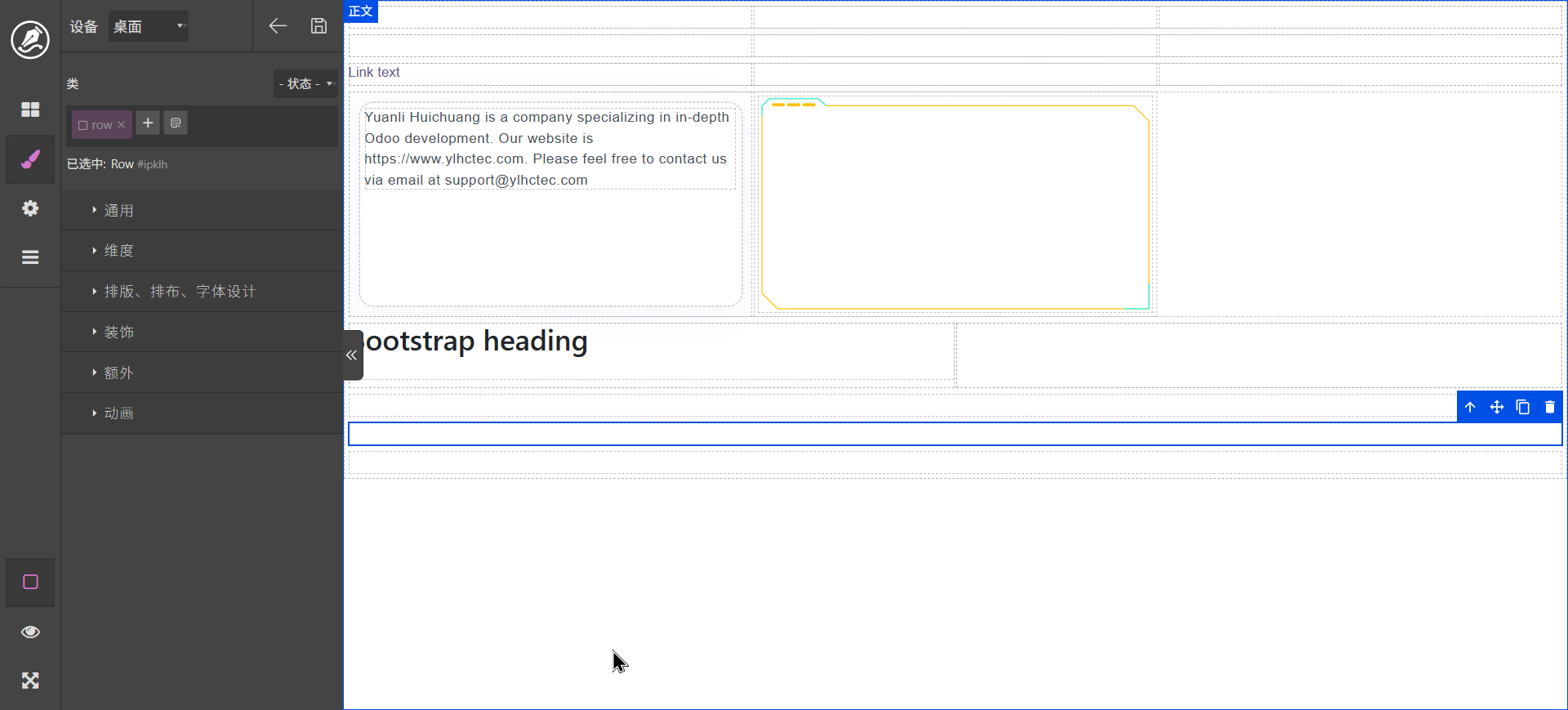Open the Blocks panel grid icon
The height and width of the screenshot is (710, 1568).
pyautogui.click(x=30, y=109)
